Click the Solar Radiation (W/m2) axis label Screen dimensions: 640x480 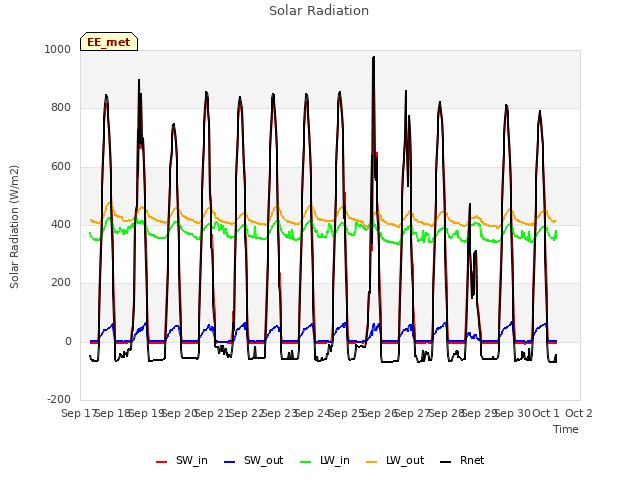(x=14, y=227)
